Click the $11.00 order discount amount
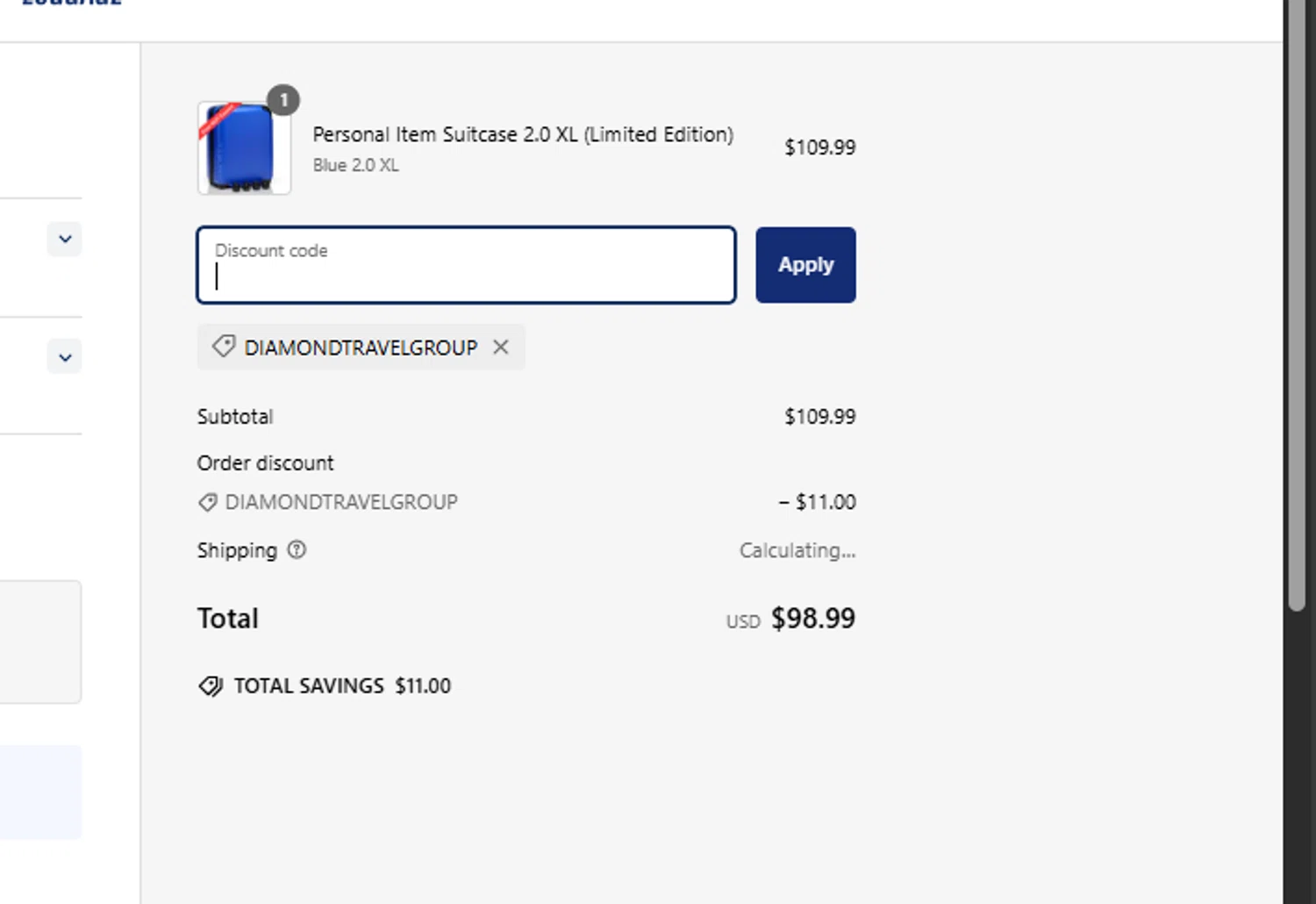 click(x=818, y=502)
